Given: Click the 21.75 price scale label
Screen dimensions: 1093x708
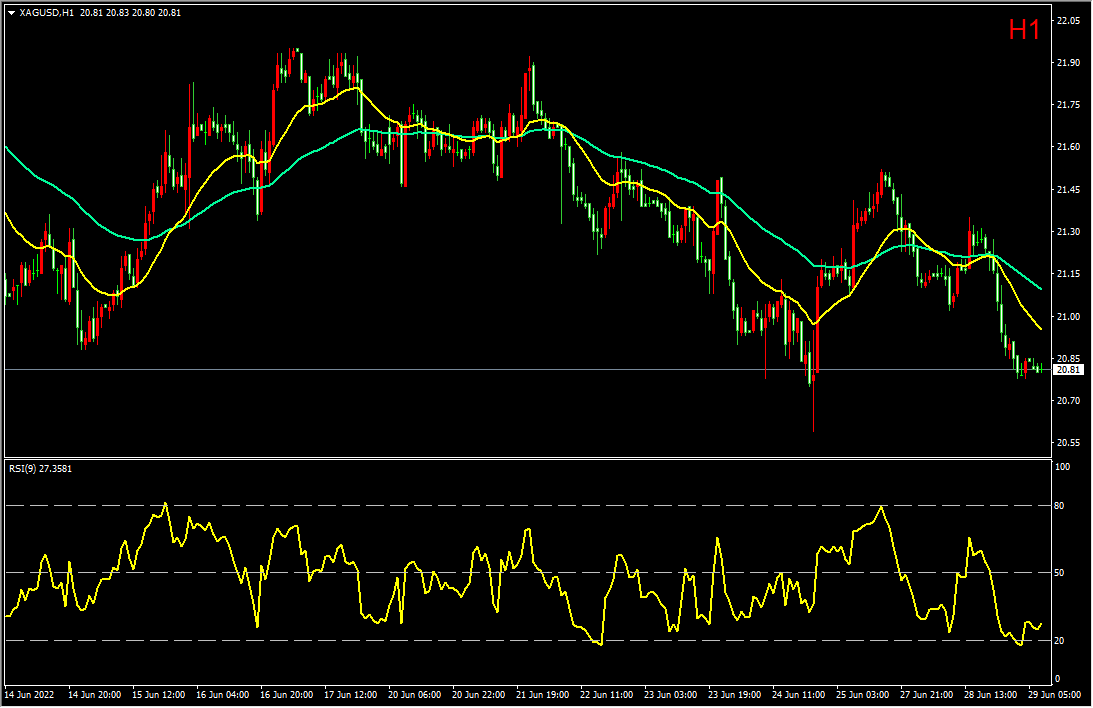Looking at the screenshot, I should (1069, 105).
